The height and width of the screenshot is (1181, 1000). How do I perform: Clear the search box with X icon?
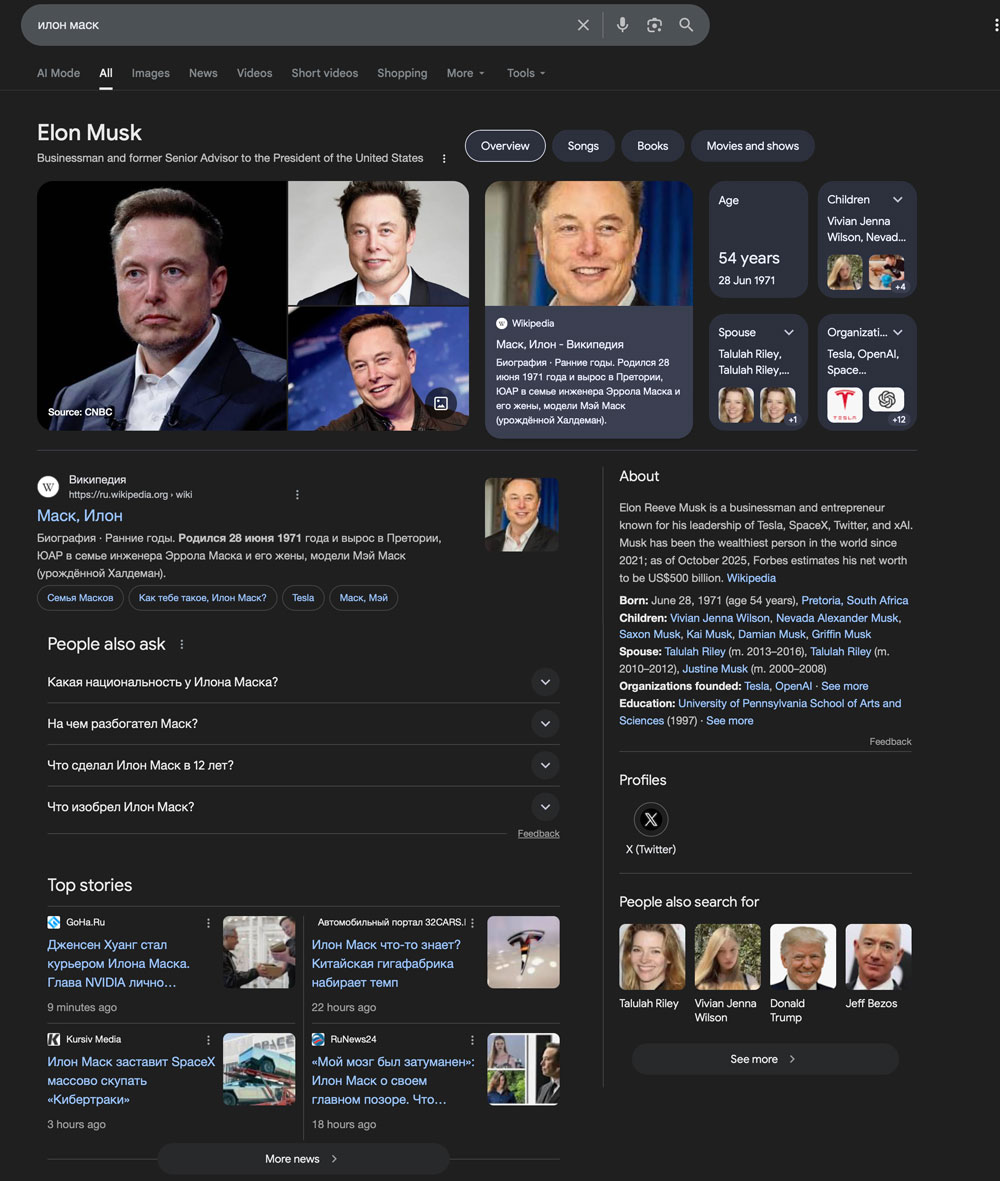(583, 25)
